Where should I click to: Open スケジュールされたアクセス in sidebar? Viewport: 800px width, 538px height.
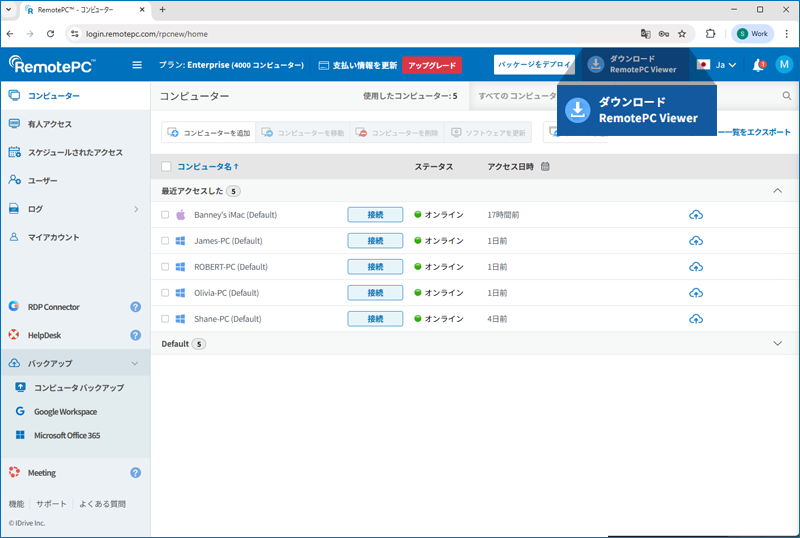coord(76,152)
